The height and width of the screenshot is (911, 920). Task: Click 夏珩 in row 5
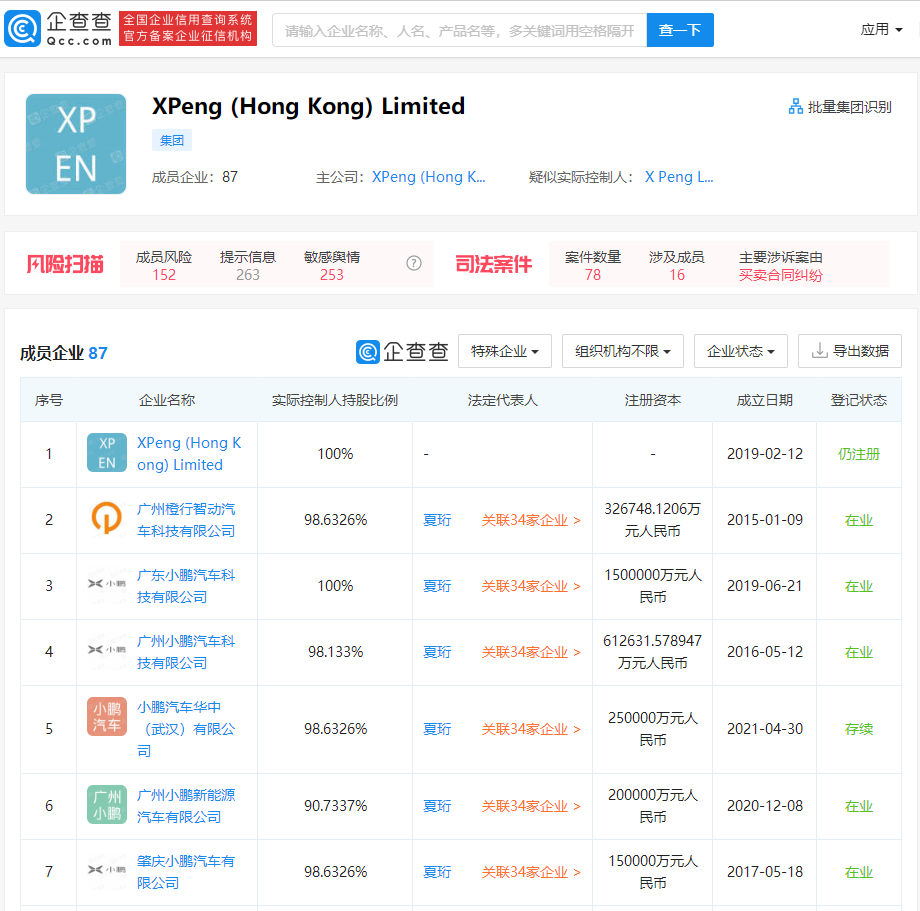point(437,729)
